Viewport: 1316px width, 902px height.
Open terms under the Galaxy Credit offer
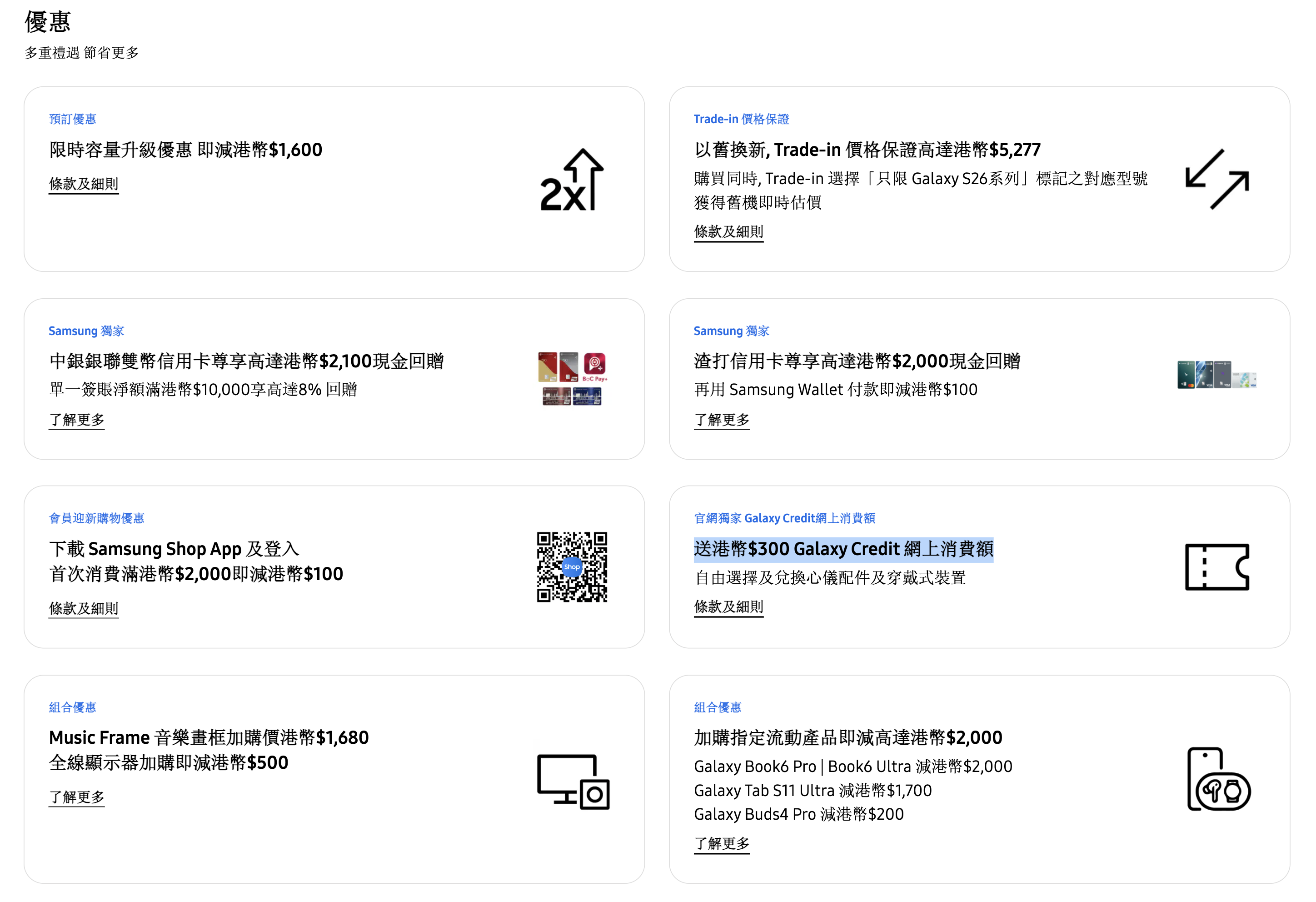point(728,607)
